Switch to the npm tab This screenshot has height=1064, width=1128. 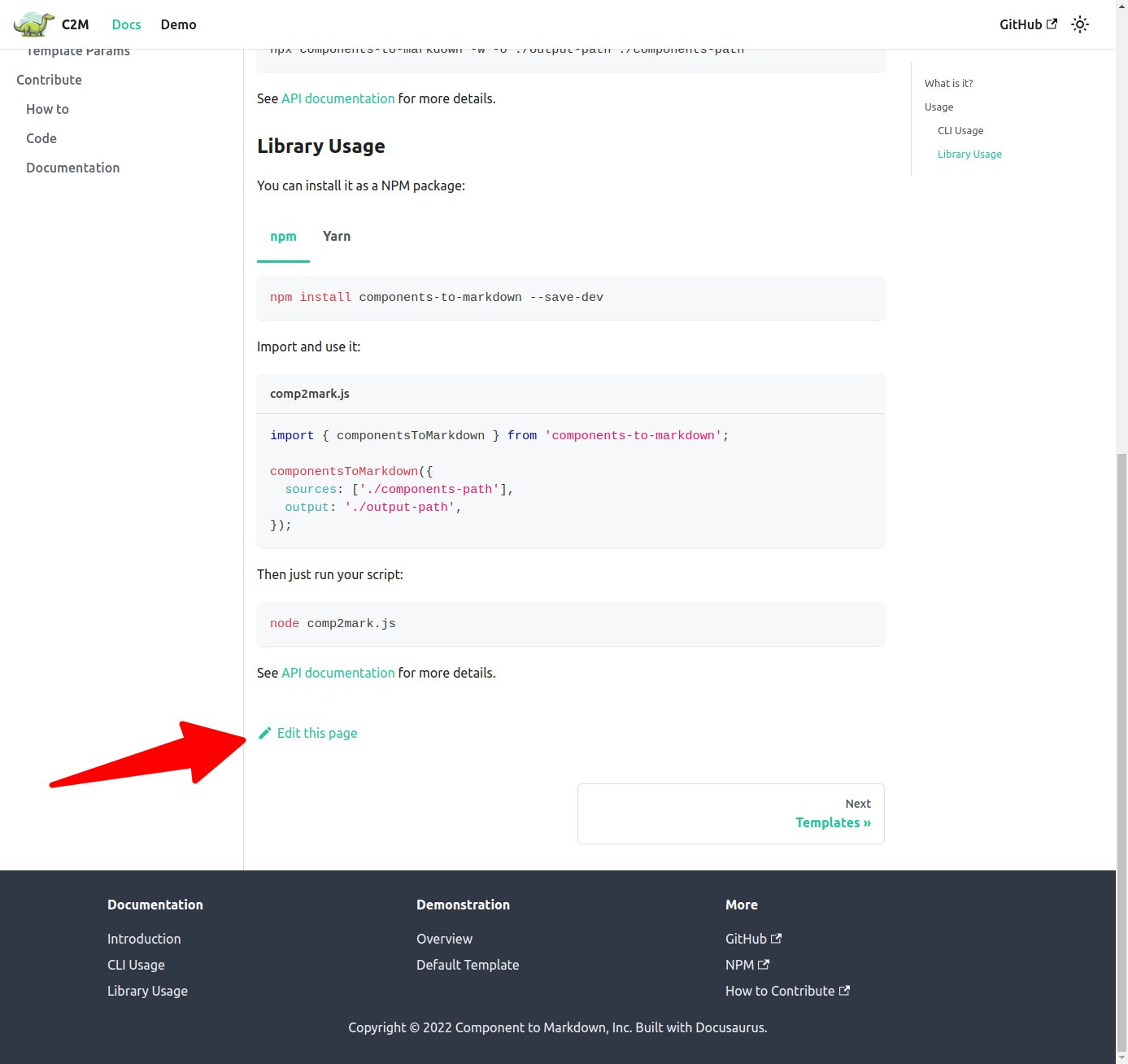pos(283,236)
